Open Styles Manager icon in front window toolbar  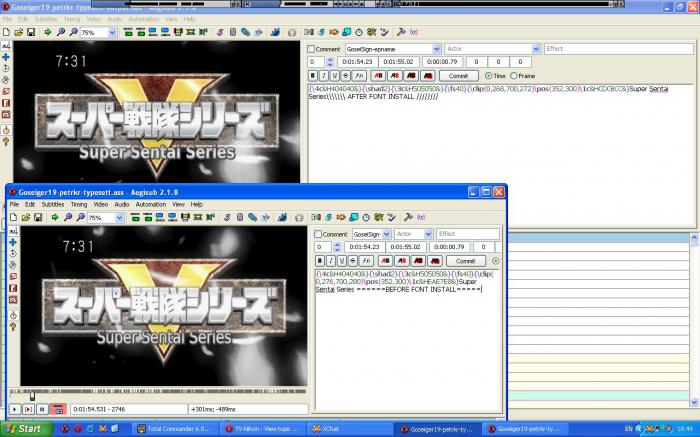227,217
